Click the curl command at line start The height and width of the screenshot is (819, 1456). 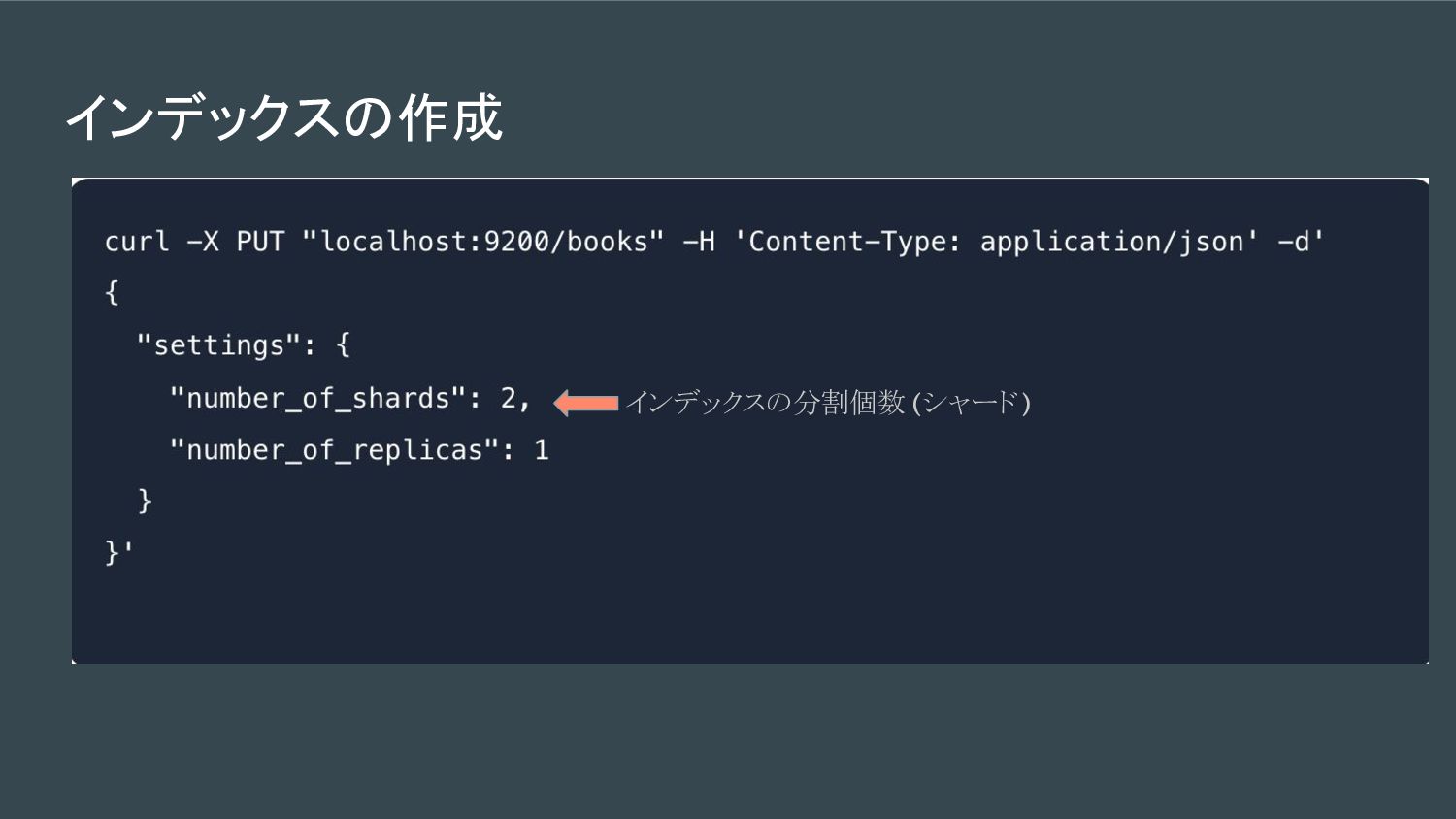(x=137, y=242)
